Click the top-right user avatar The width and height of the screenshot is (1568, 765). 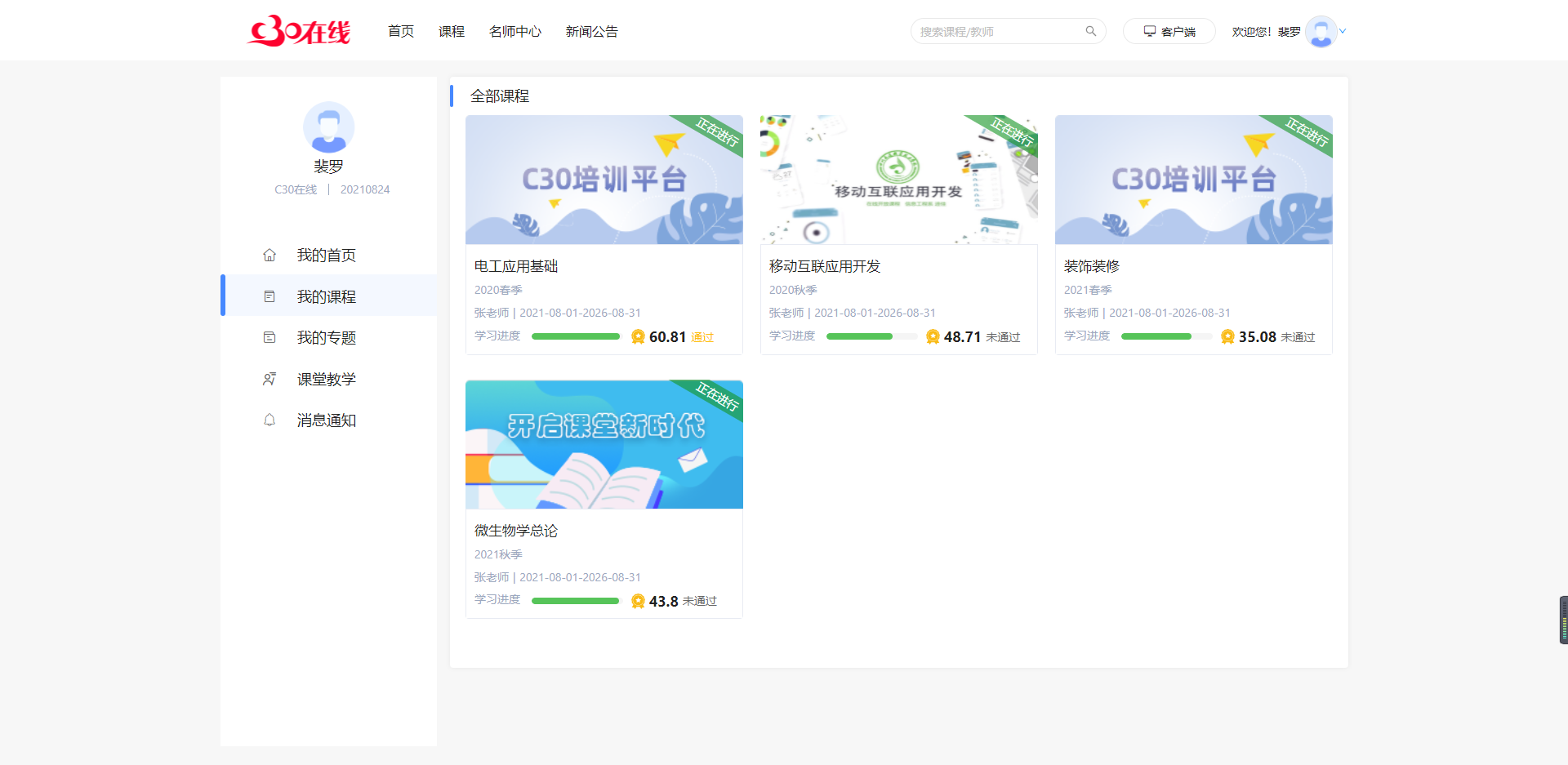point(1321,32)
